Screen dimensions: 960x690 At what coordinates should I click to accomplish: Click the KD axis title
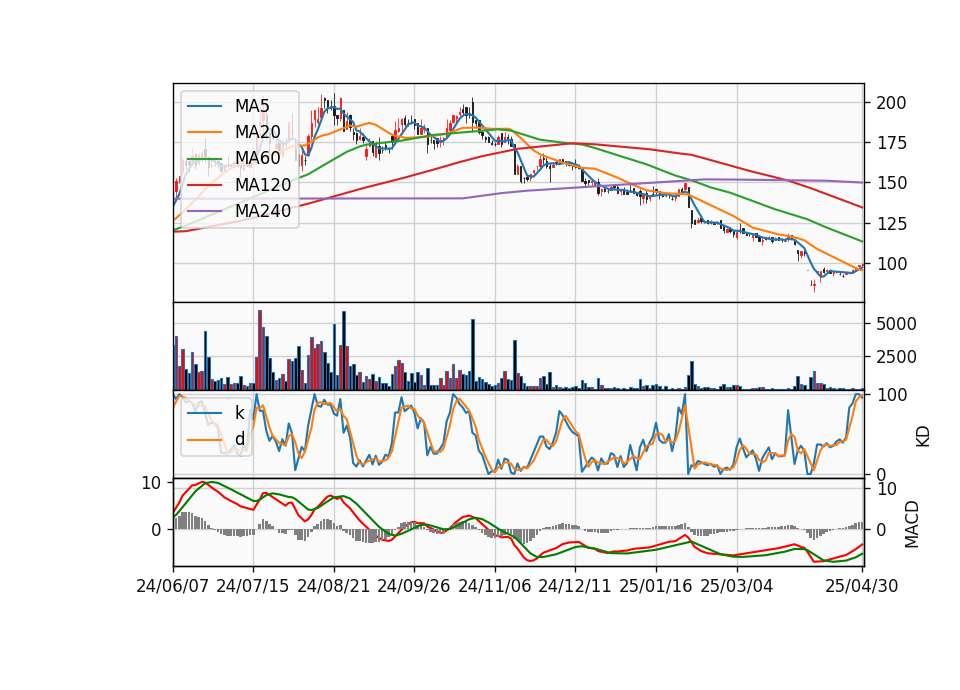(923, 436)
